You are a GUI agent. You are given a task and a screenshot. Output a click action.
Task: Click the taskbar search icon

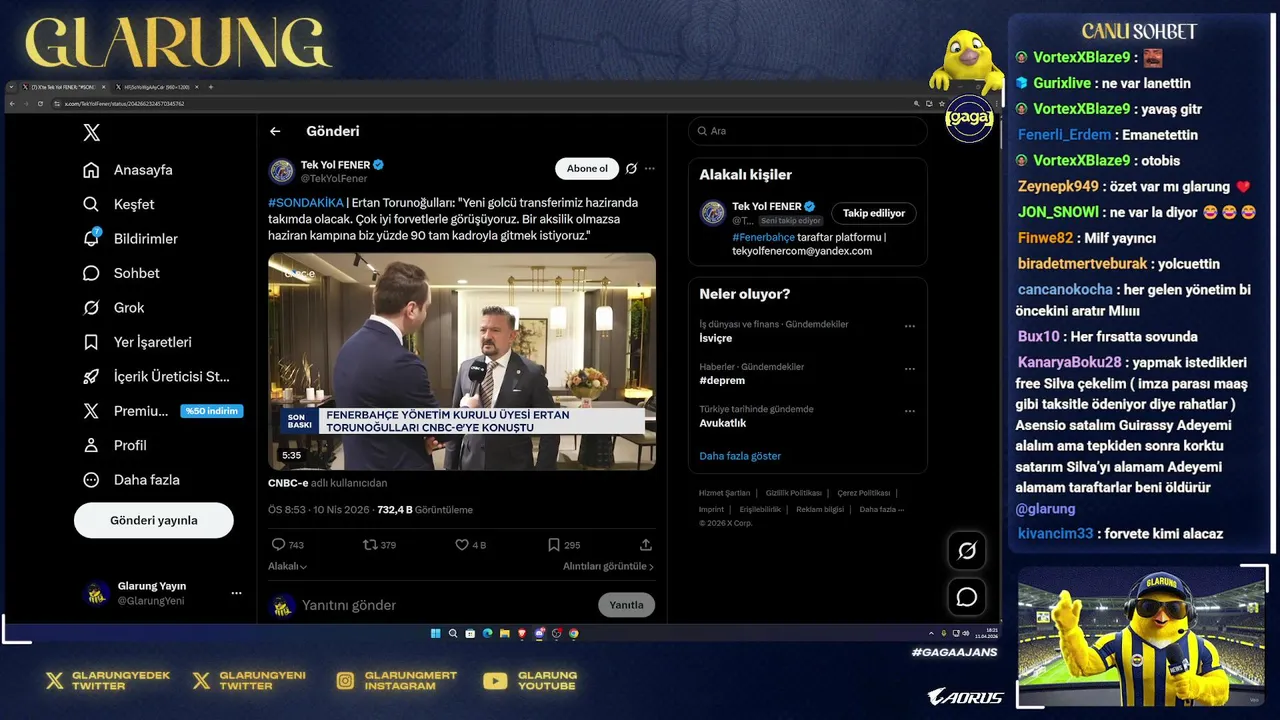point(453,633)
